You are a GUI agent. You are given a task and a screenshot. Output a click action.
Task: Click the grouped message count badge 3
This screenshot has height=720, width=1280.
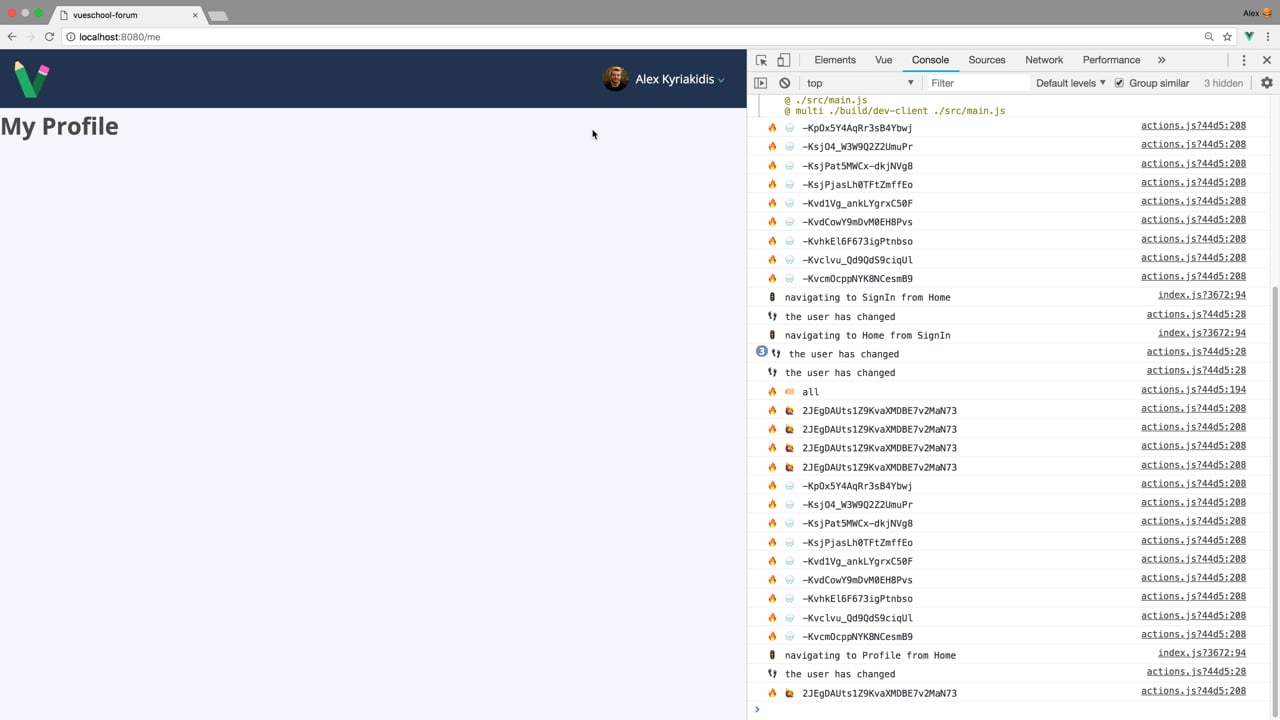point(761,352)
